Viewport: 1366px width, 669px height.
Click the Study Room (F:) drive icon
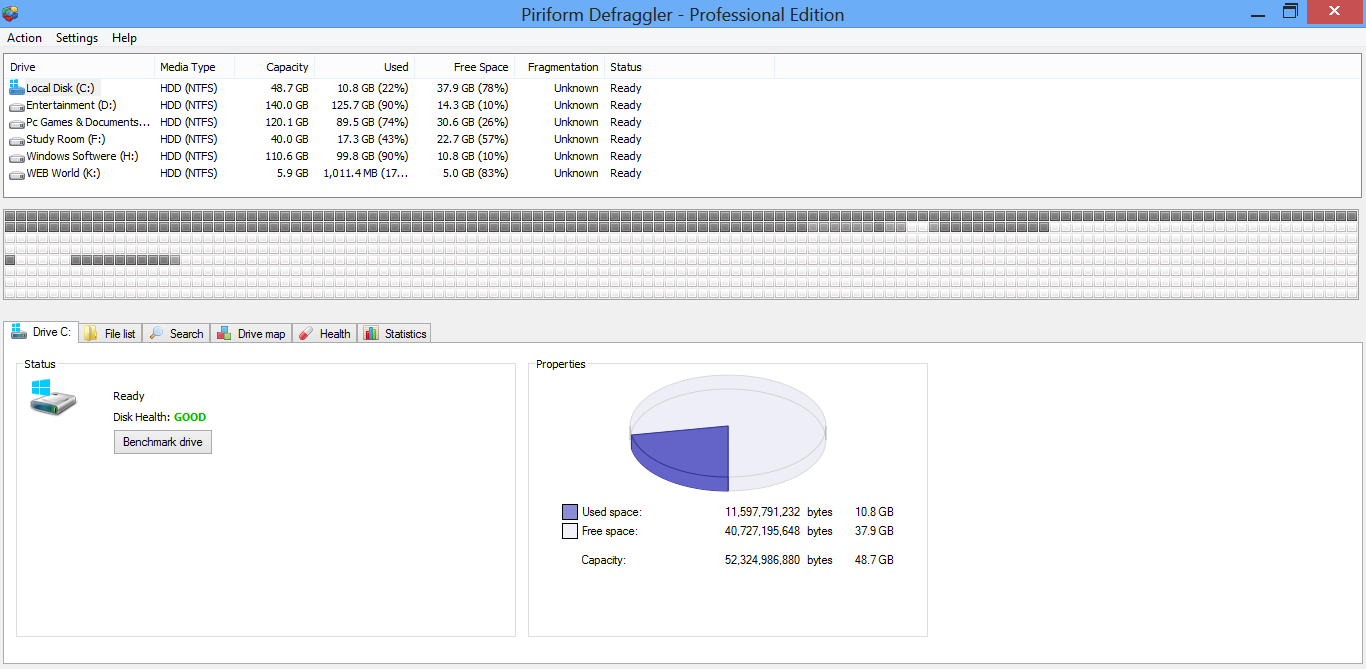(16, 139)
